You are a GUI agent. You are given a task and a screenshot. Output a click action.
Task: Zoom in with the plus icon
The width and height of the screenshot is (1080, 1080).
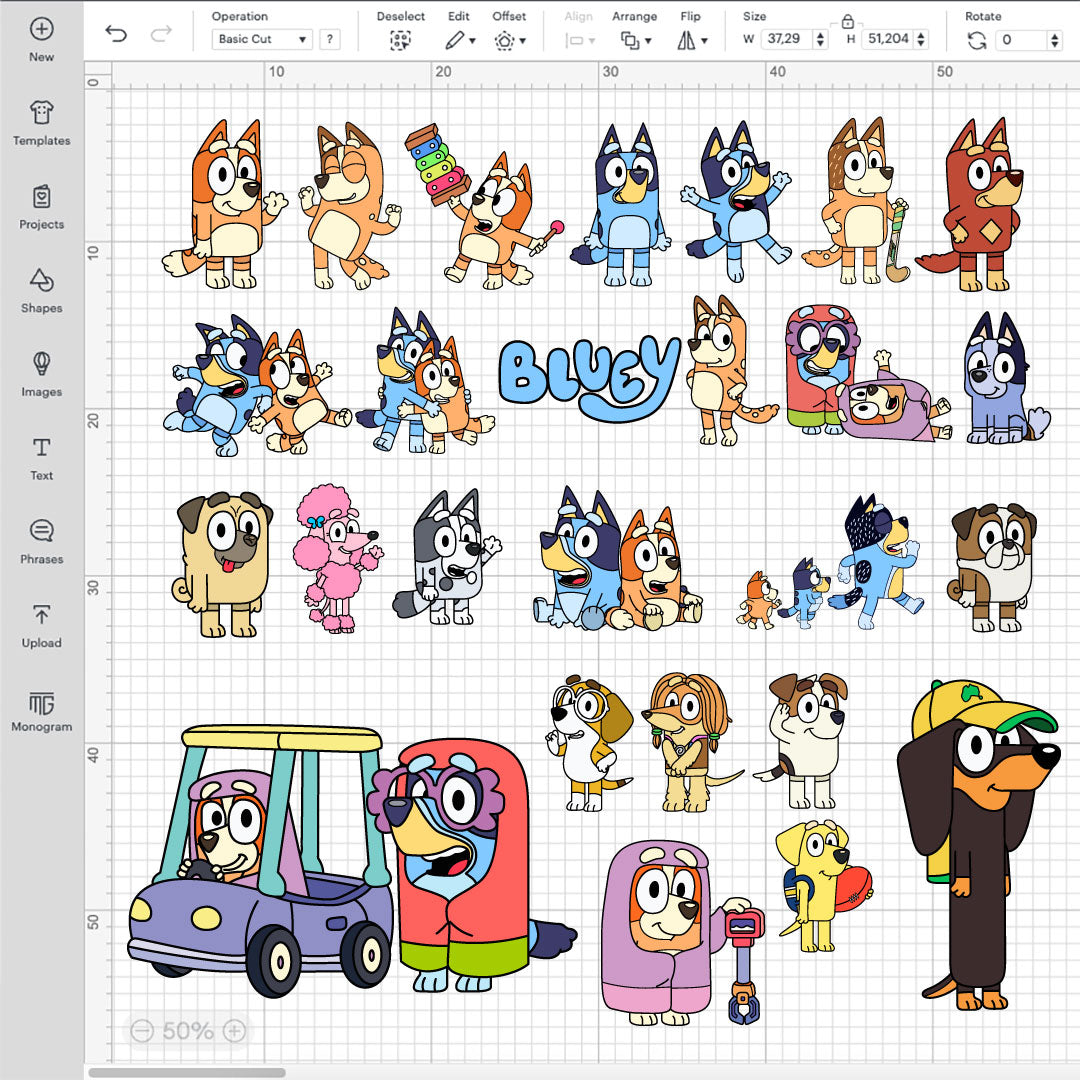tap(234, 1030)
